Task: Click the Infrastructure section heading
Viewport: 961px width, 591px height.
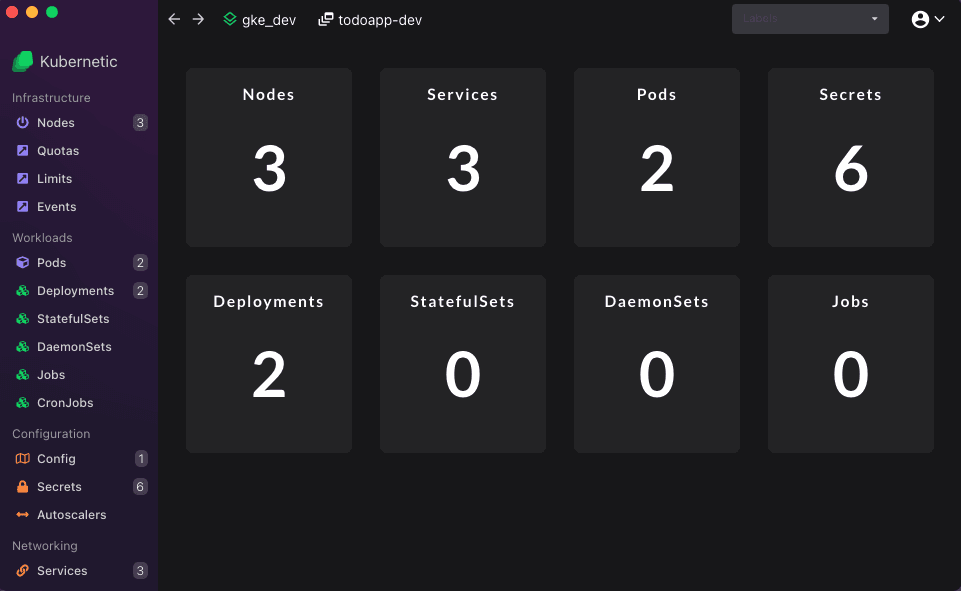Action: tap(51, 97)
